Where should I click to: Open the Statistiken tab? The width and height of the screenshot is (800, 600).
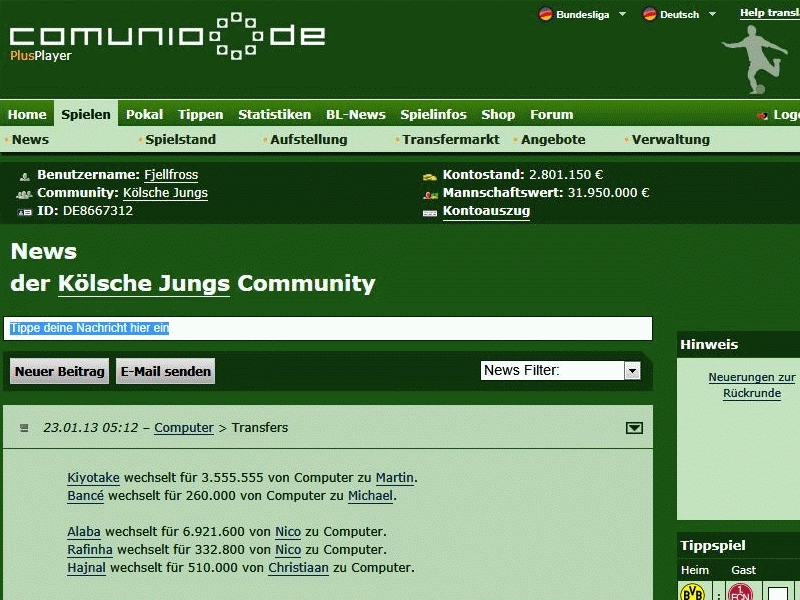tap(274, 114)
